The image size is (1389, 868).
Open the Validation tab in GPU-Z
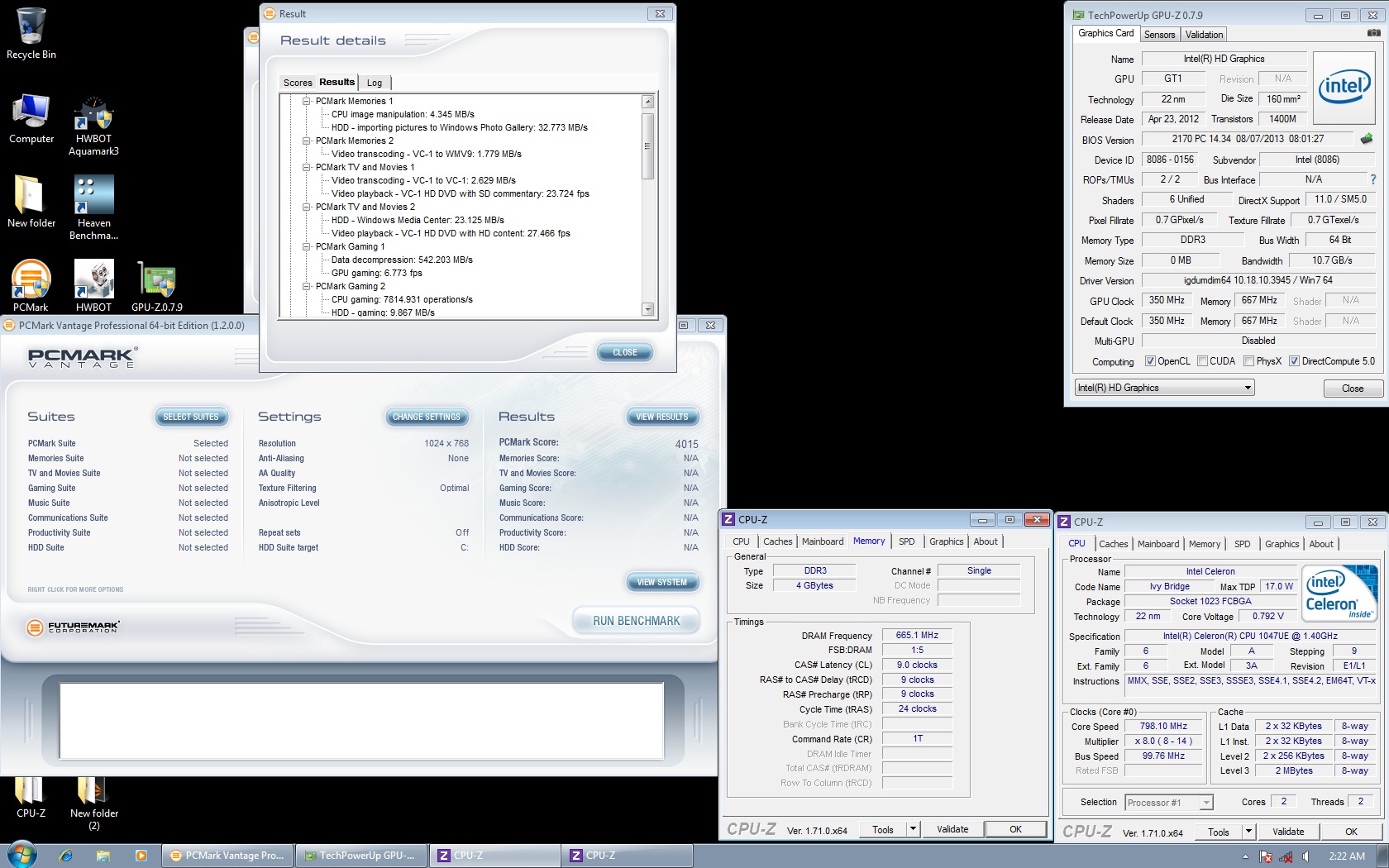click(1204, 35)
